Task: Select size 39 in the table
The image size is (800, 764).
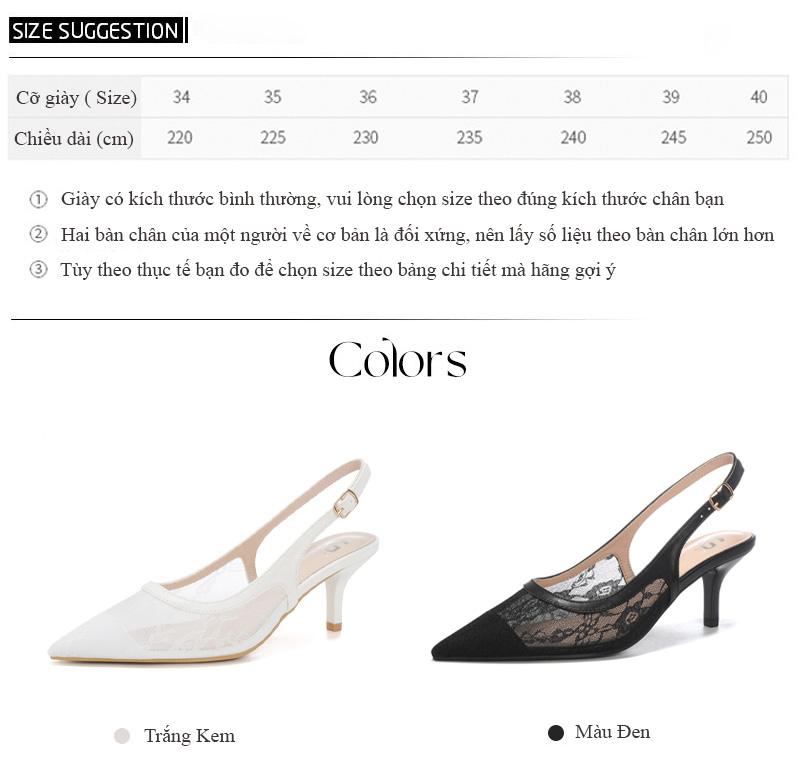Action: pos(671,97)
